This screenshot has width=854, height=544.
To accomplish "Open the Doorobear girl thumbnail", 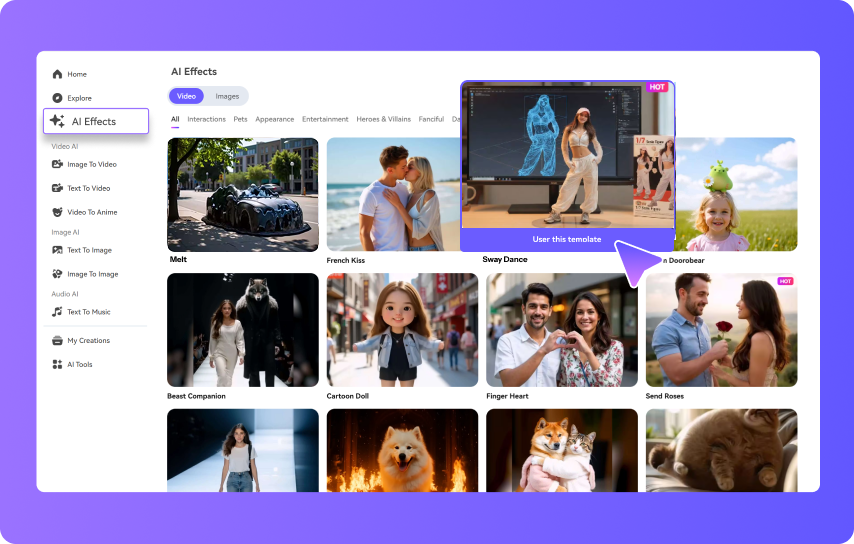I will click(x=736, y=194).
